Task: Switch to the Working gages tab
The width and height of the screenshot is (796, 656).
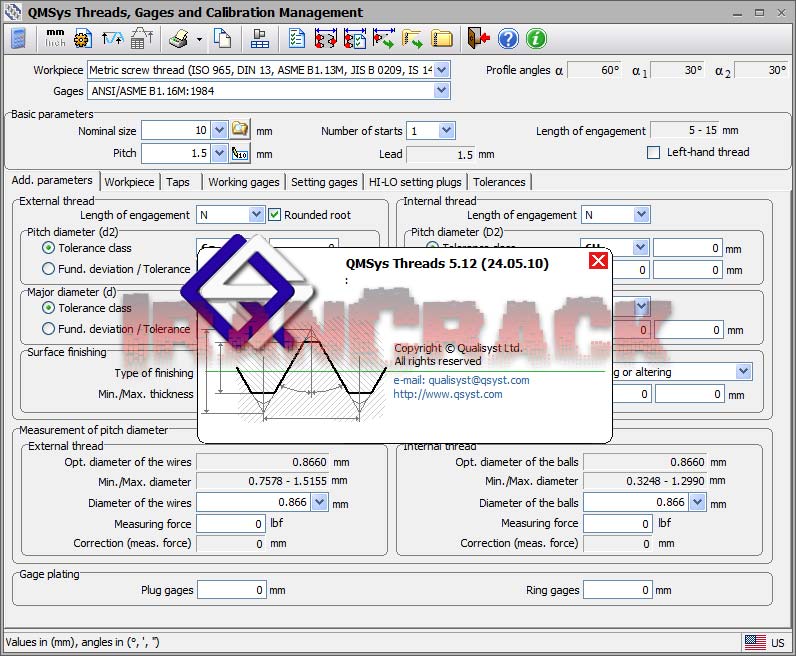Action: [243, 182]
